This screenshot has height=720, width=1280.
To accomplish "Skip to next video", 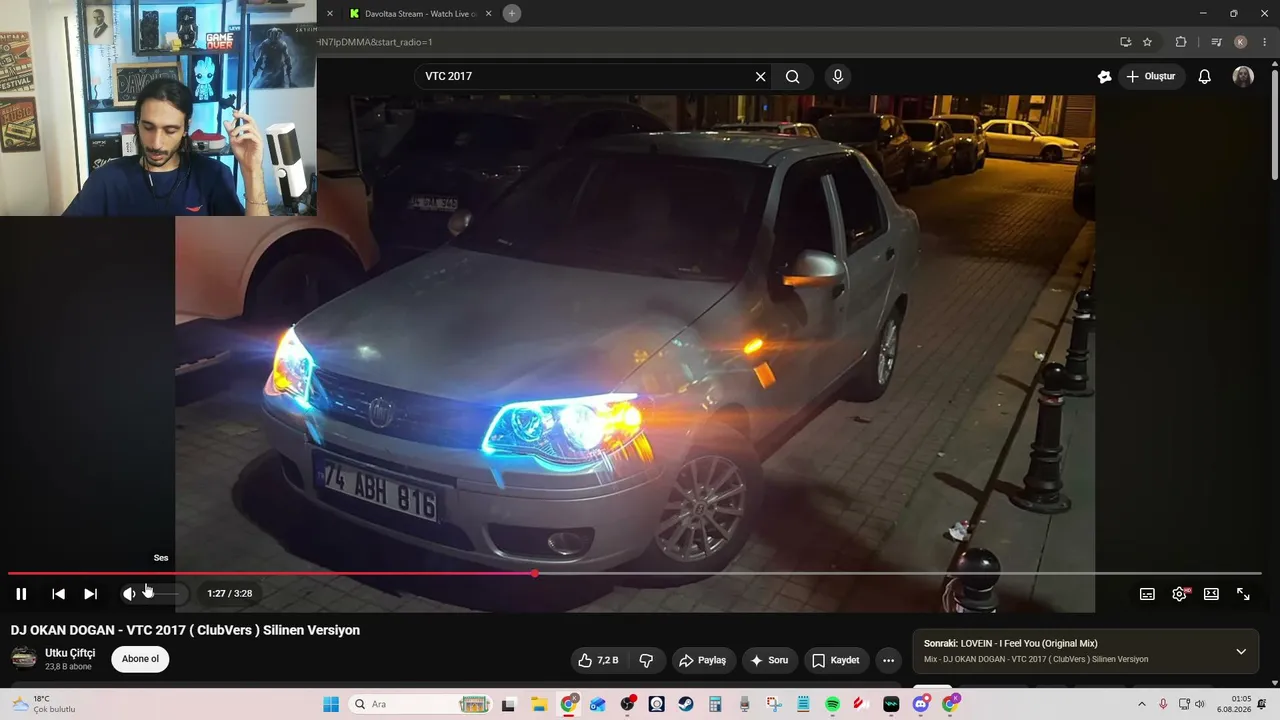I will (x=91, y=594).
